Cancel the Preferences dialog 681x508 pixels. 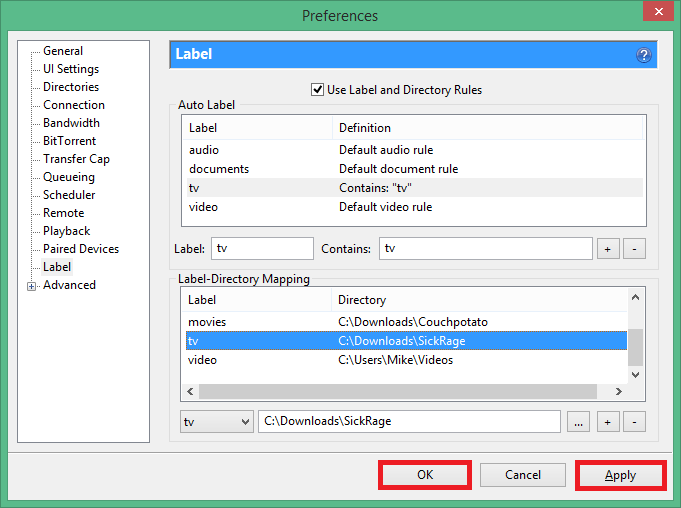point(523,475)
